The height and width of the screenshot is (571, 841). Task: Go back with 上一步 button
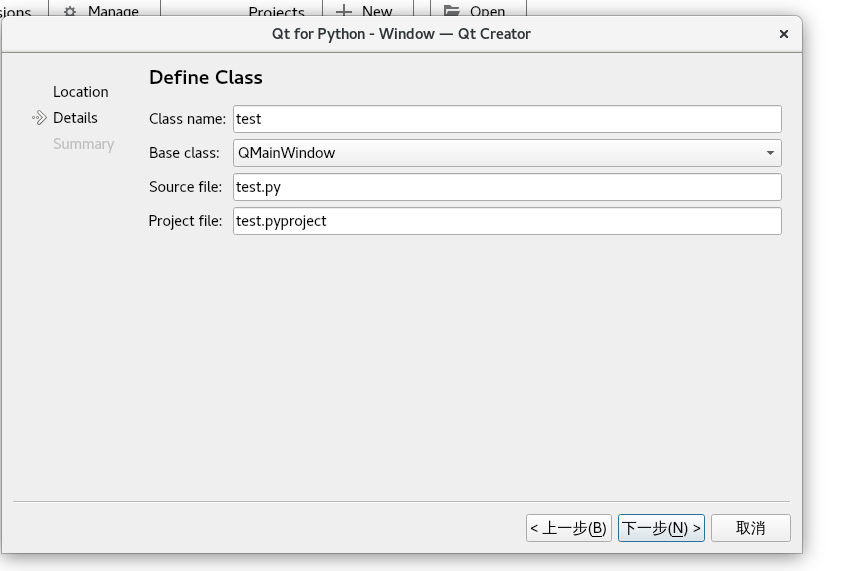[x=569, y=528]
